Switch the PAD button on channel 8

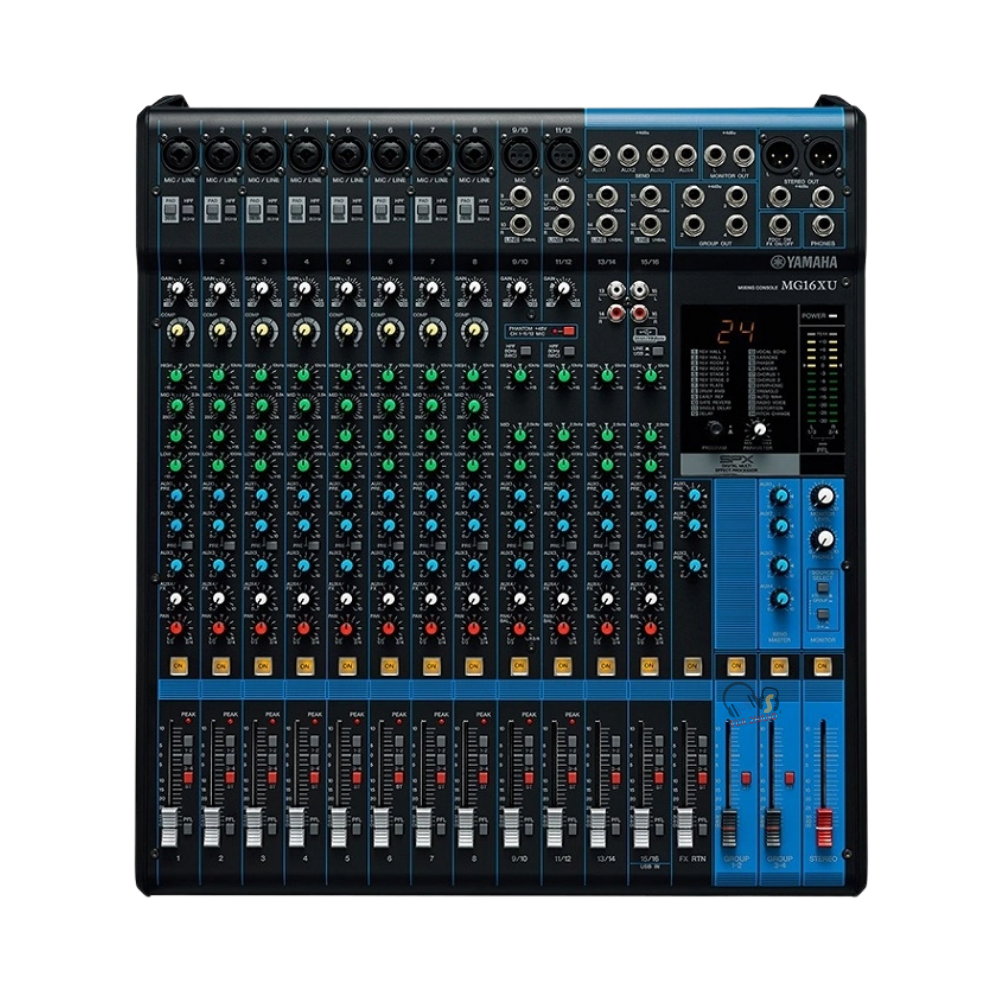(x=466, y=209)
